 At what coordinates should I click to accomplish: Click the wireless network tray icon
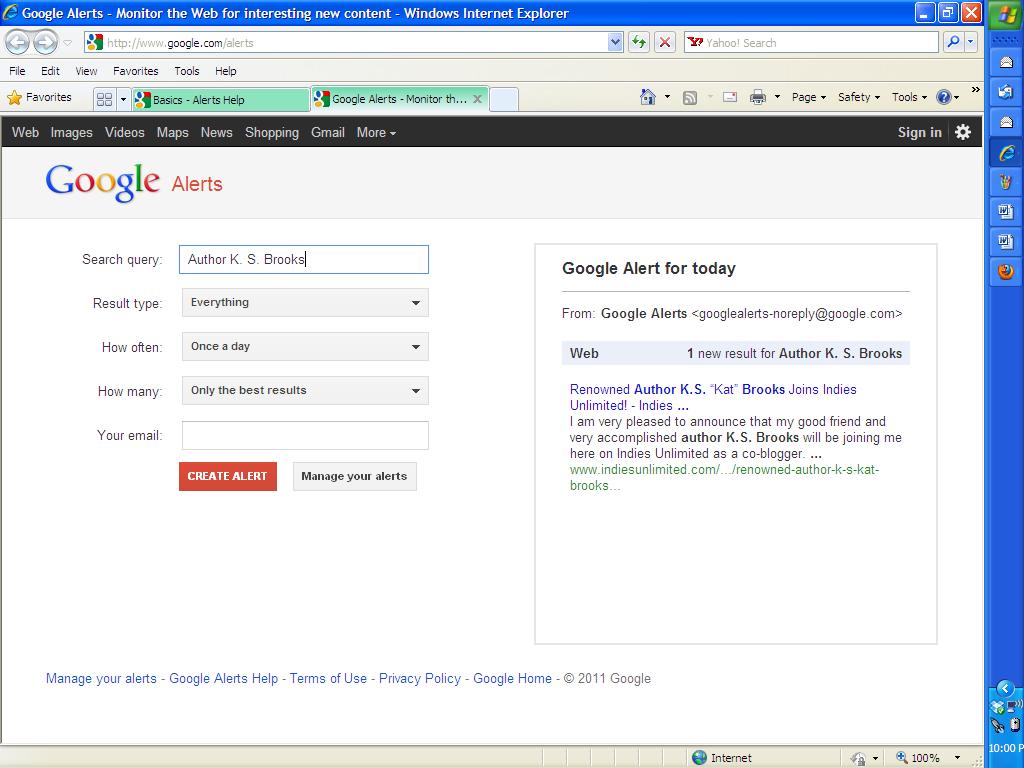tap(1015, 706)
